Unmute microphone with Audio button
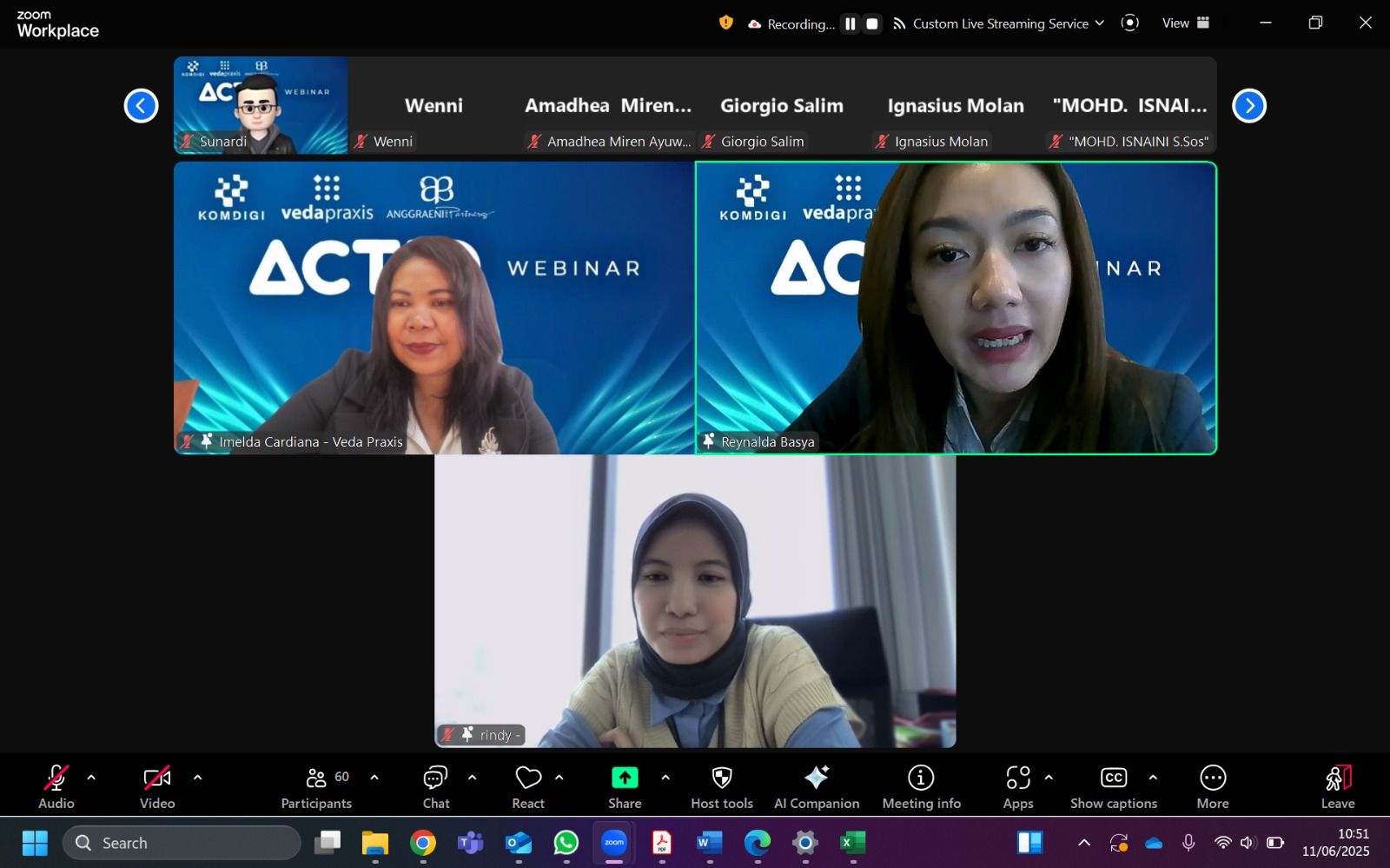 pos(56,786)
